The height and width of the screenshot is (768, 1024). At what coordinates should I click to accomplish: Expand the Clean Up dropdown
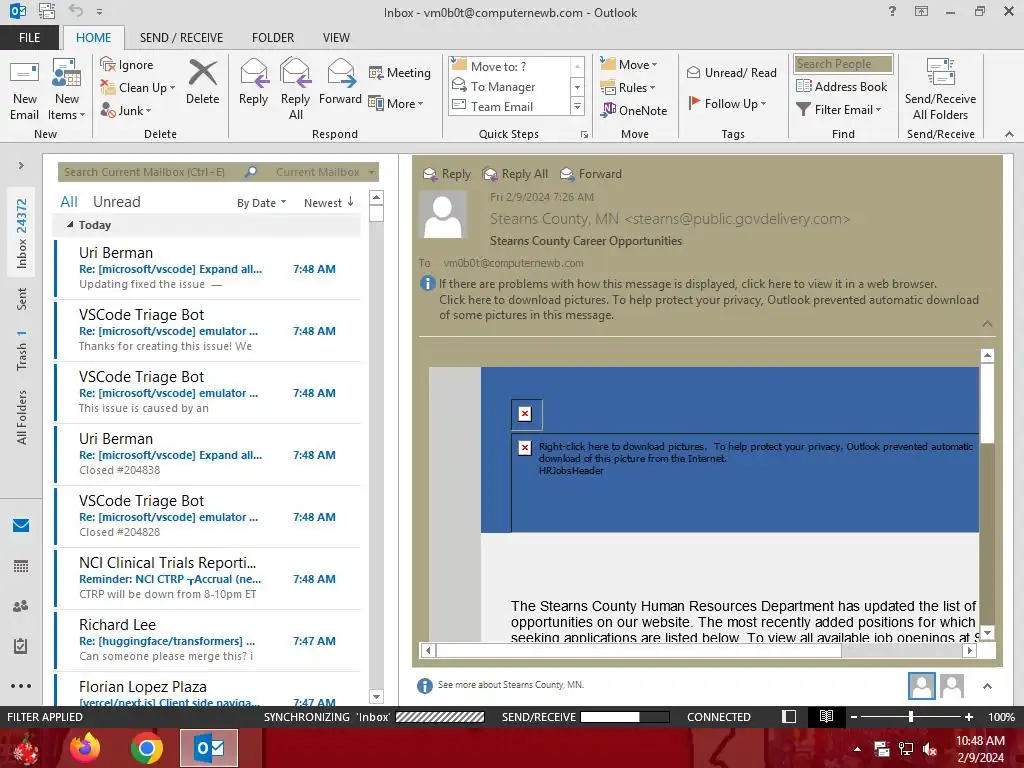click(x=172, y=88)
